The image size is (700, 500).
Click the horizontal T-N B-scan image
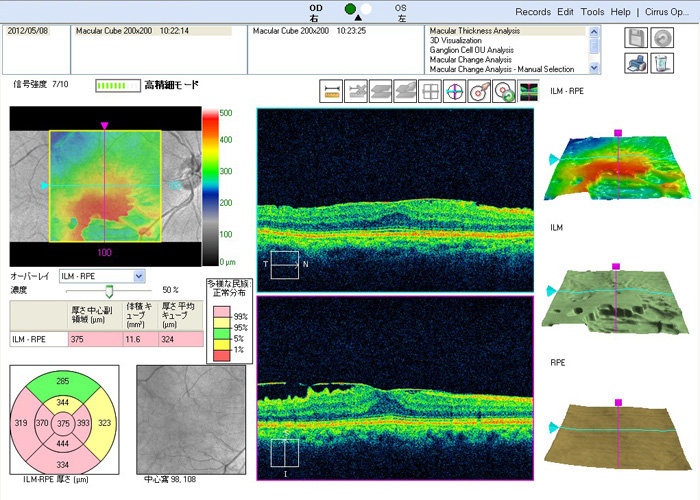pos(396,200)
